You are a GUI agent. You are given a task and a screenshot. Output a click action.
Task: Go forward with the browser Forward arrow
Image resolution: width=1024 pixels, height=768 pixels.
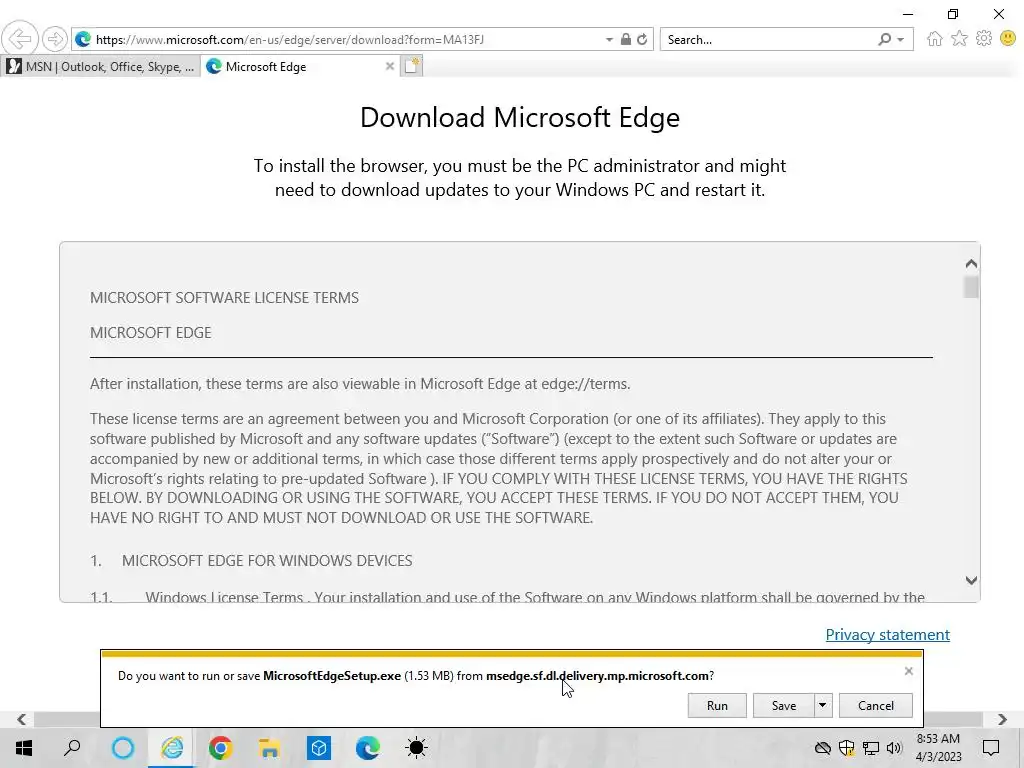point(55,39)
